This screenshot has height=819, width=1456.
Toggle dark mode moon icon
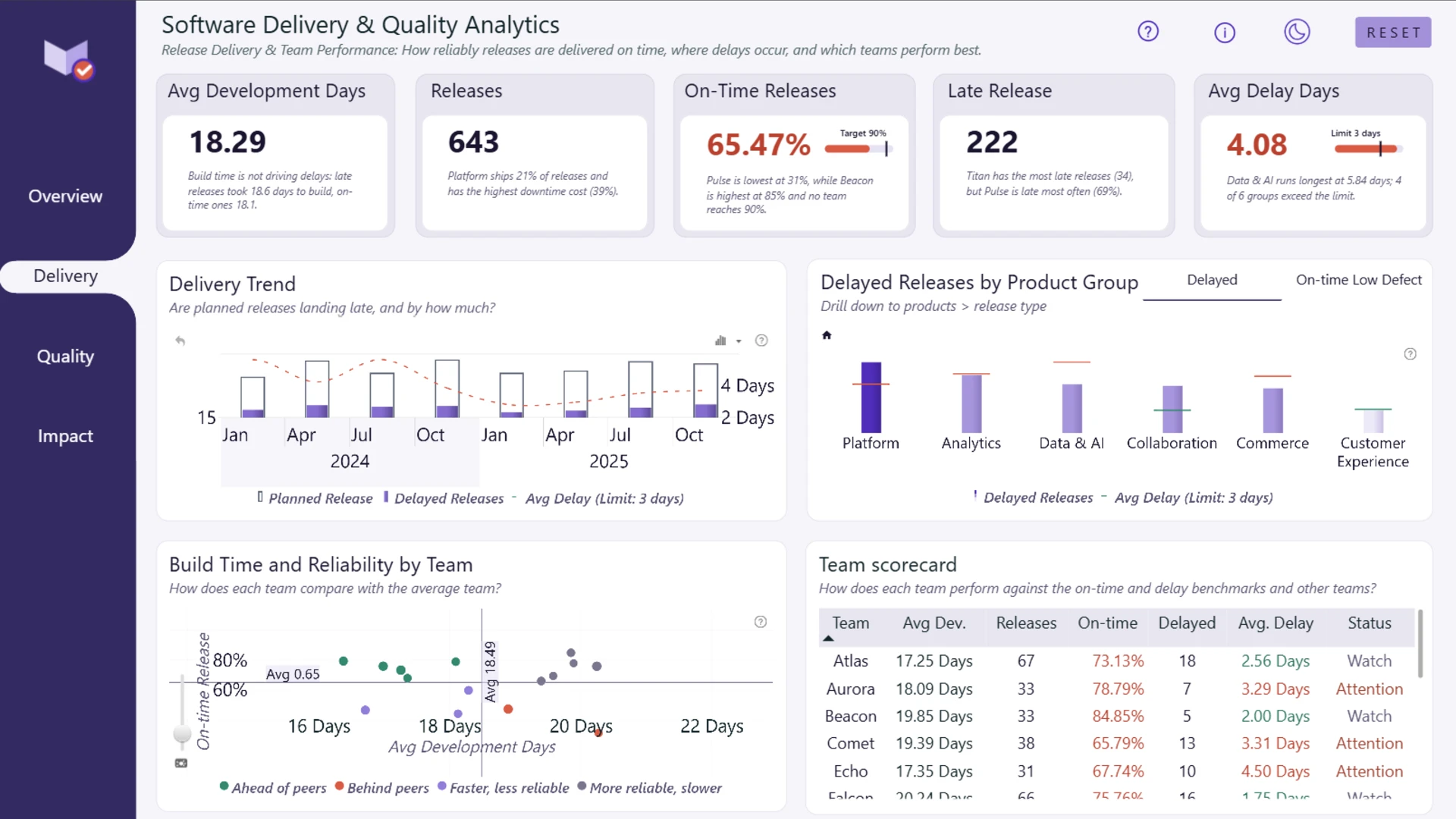point(1297,32)
